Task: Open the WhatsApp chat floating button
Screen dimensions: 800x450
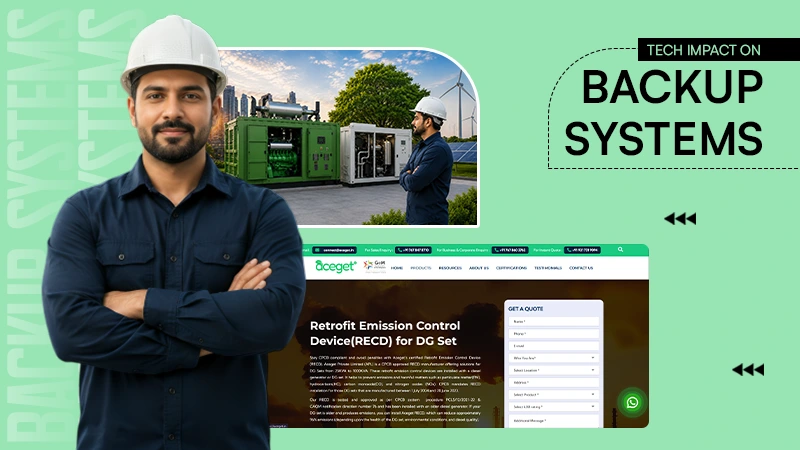Action: pyautogui.click(x=632, y=403)
